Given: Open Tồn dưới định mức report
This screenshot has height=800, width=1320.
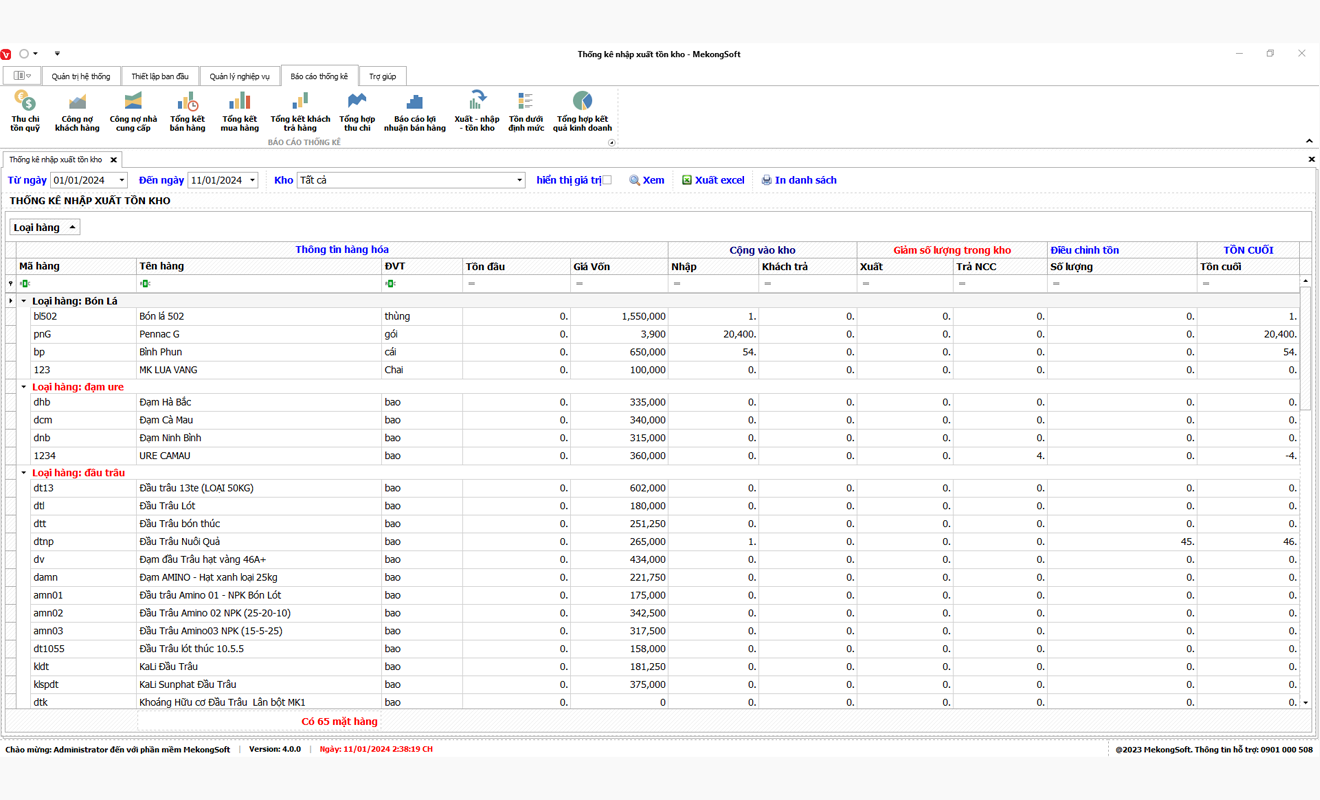Looking at the screenshot, I should tap(526, 110).
